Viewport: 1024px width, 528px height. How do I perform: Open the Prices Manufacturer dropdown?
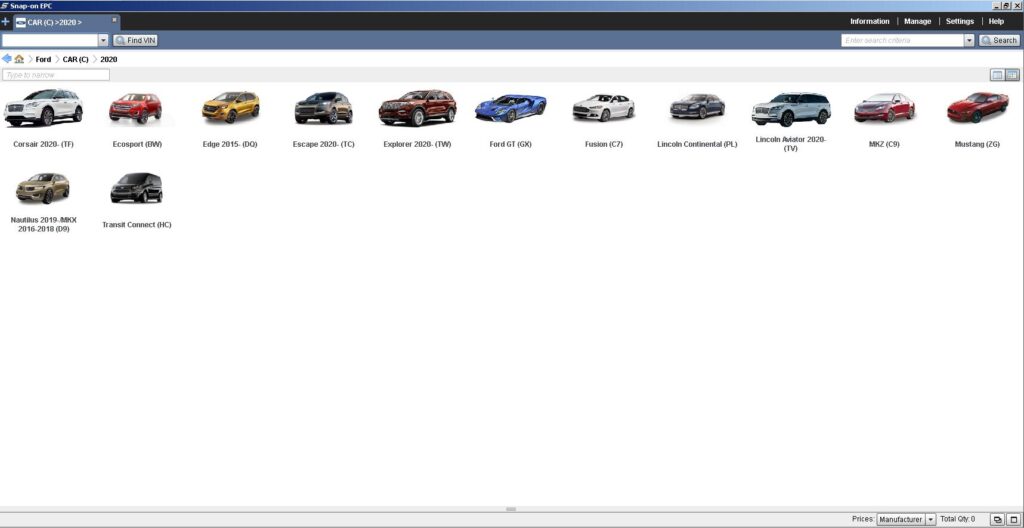(930, 519)
